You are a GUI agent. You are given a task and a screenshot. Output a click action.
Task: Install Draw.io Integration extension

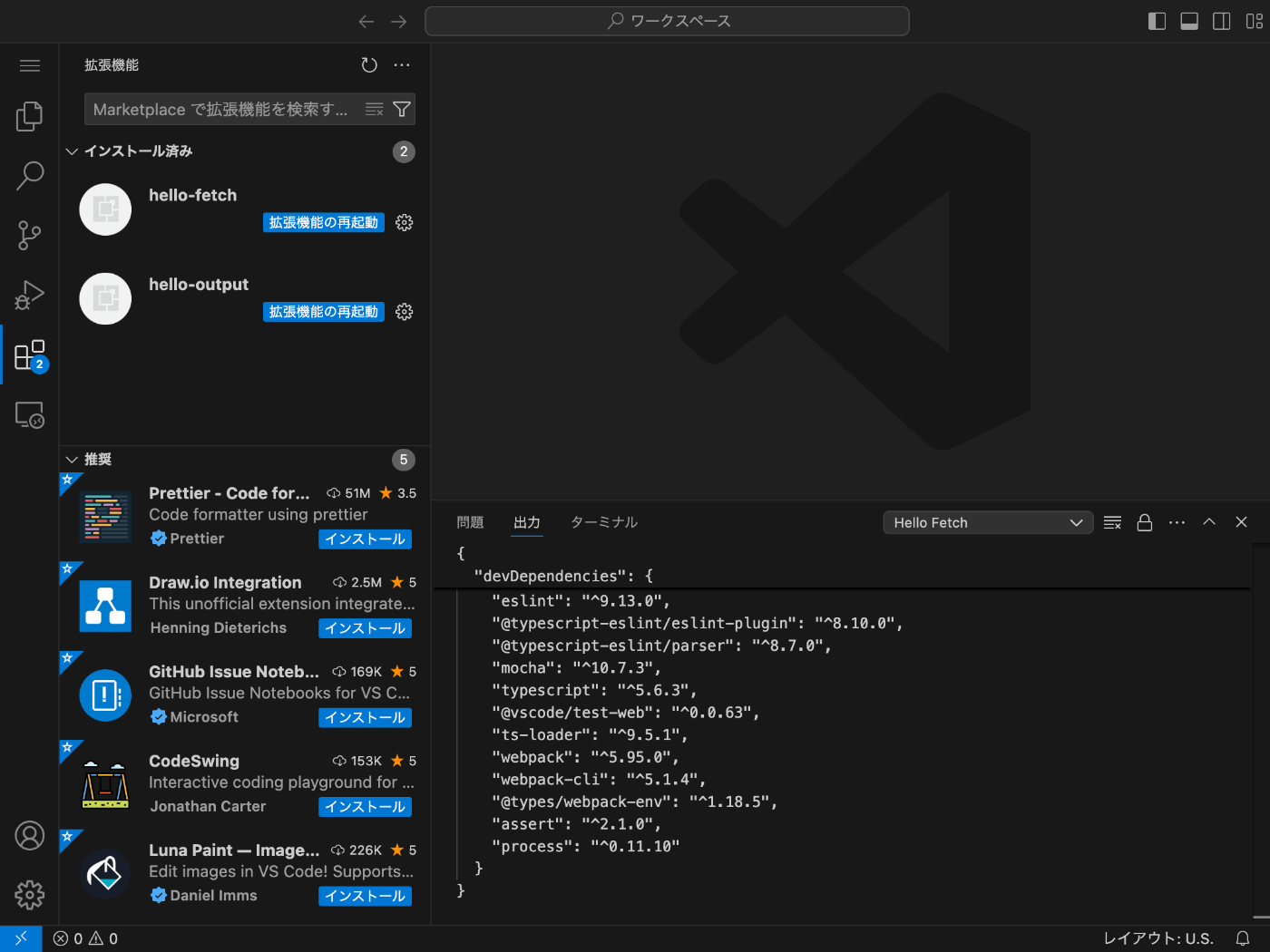pos(366,628)
